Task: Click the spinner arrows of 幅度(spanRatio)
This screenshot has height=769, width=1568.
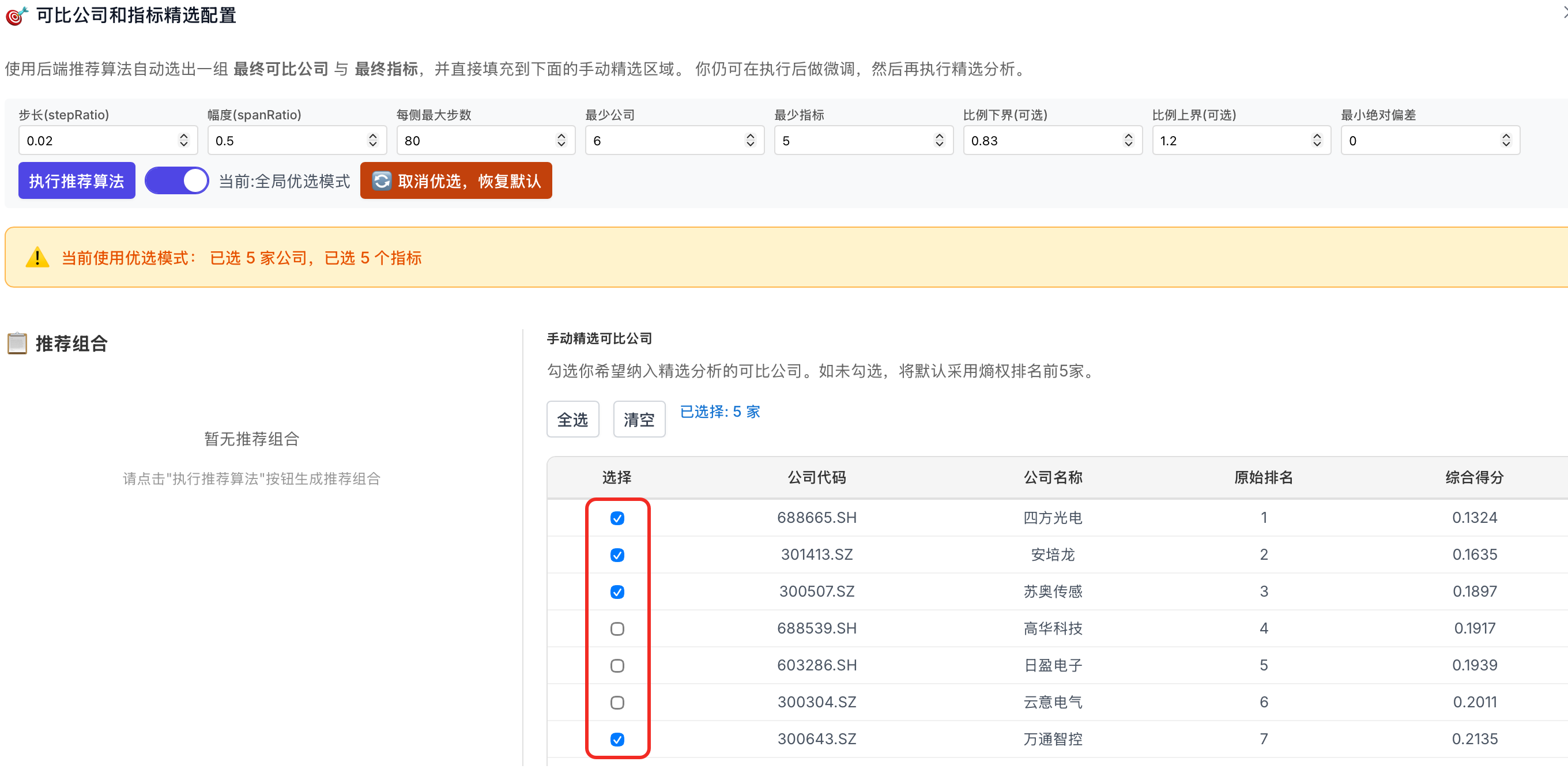Action: pyautogui.click(x=372, y=141)
